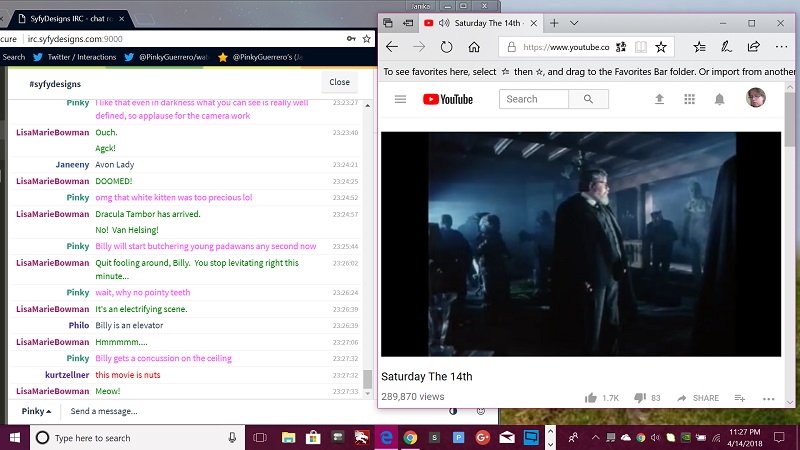Close the SyfyDesigns IRC Chrome tab
The height and width of the screenshot is (450, 800).
pos(121,19)
